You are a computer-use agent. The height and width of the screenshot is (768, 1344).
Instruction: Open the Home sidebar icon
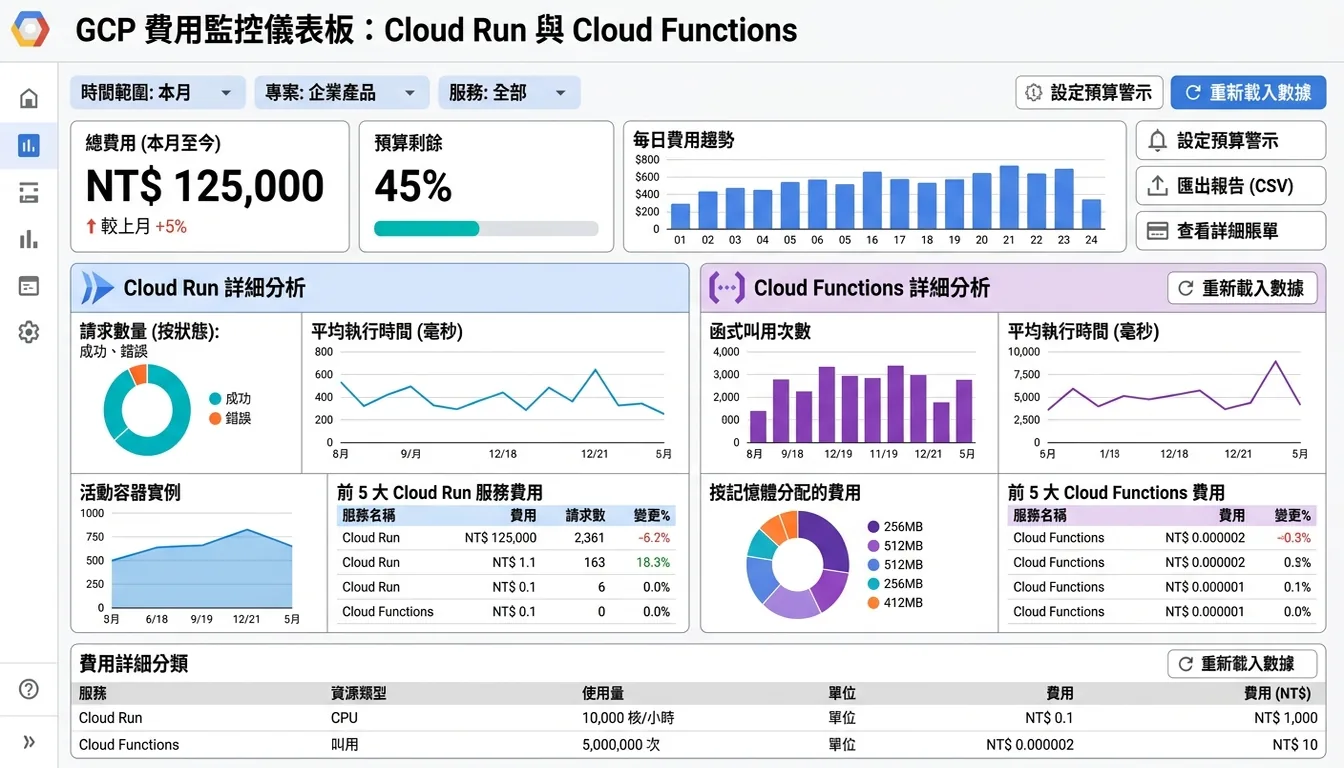29,98
